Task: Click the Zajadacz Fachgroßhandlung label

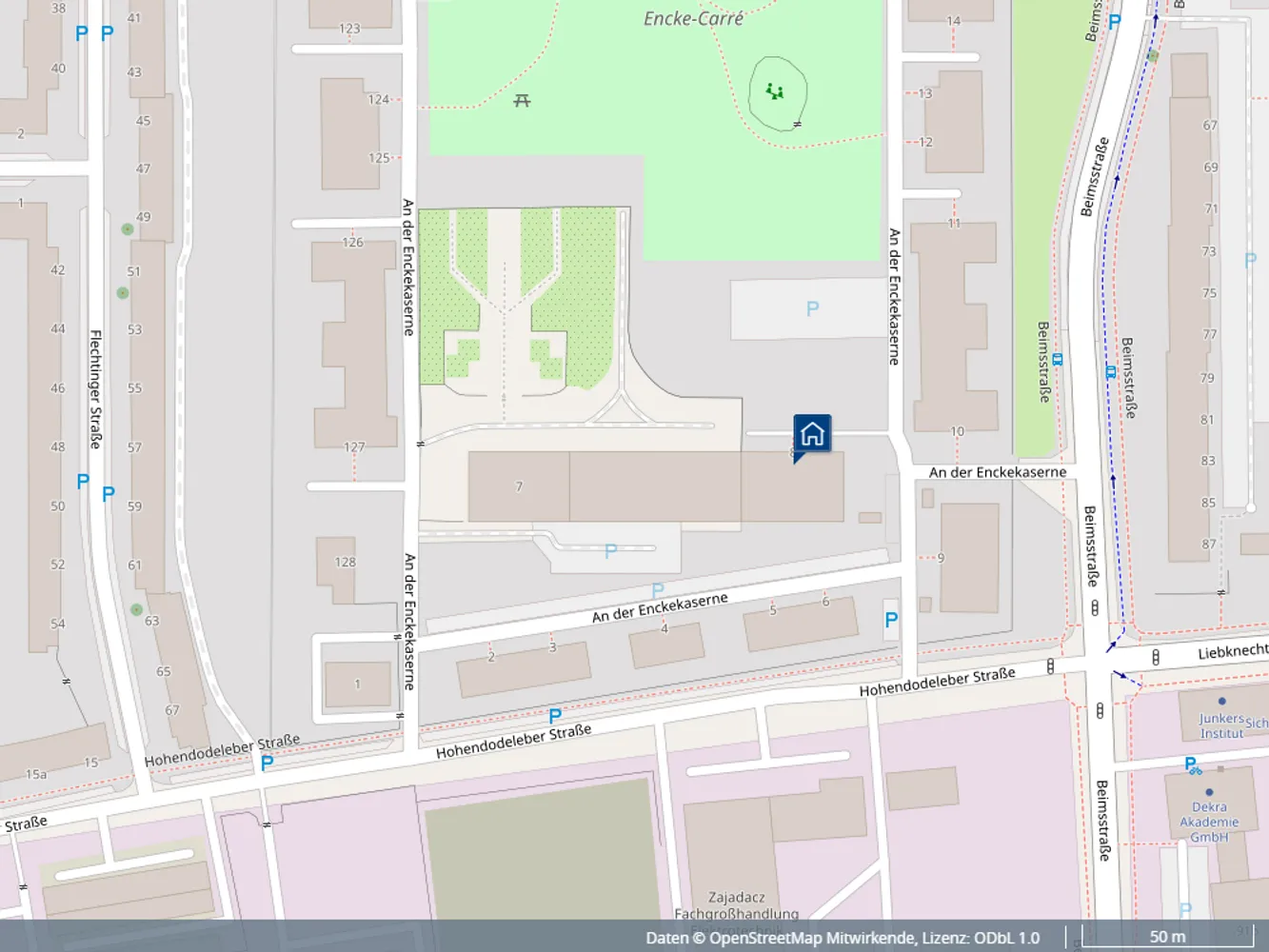Action: [x=736, y=905]
